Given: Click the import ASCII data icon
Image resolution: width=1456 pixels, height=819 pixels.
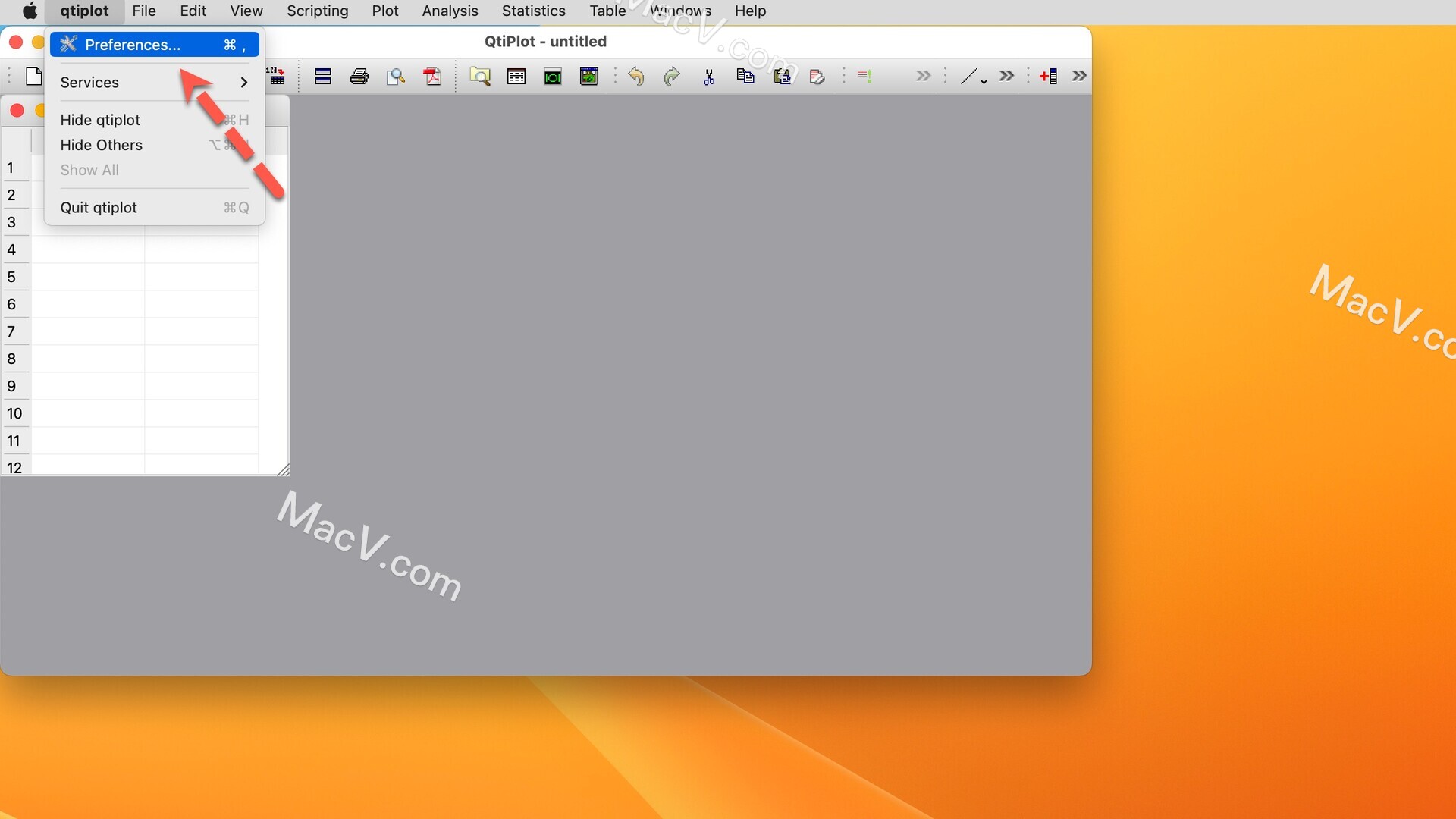Looking at the screenshot, I should (x=276, y=76).
